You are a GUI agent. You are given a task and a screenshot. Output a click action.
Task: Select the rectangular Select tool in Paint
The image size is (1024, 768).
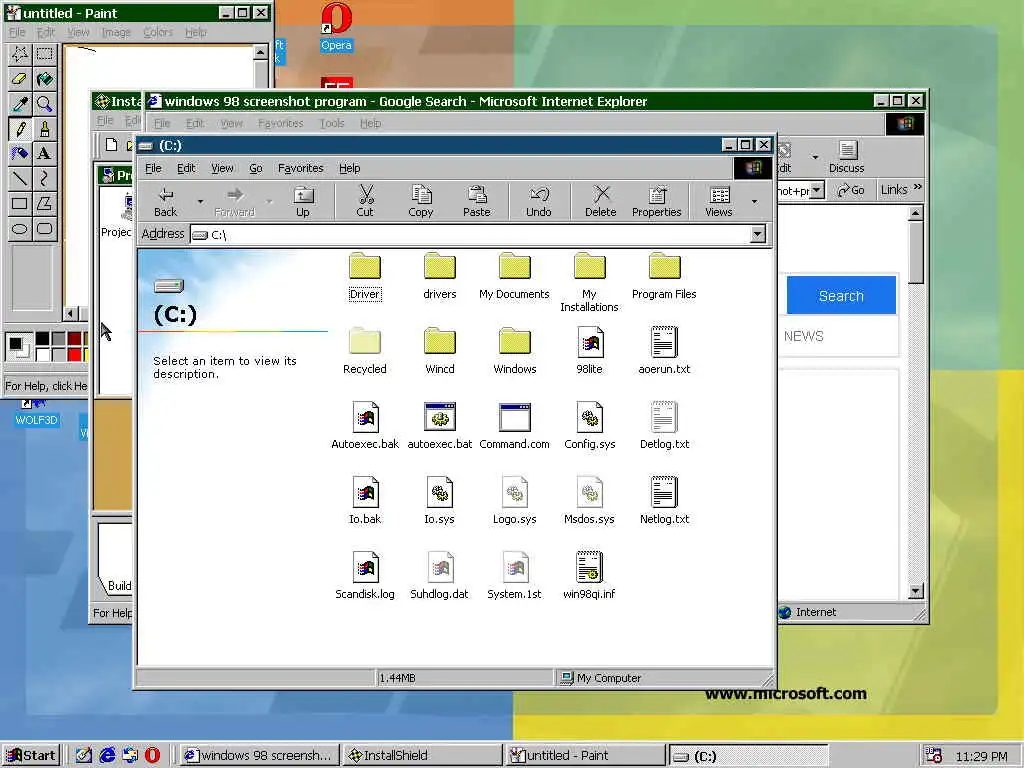click(x=44, y=54)
